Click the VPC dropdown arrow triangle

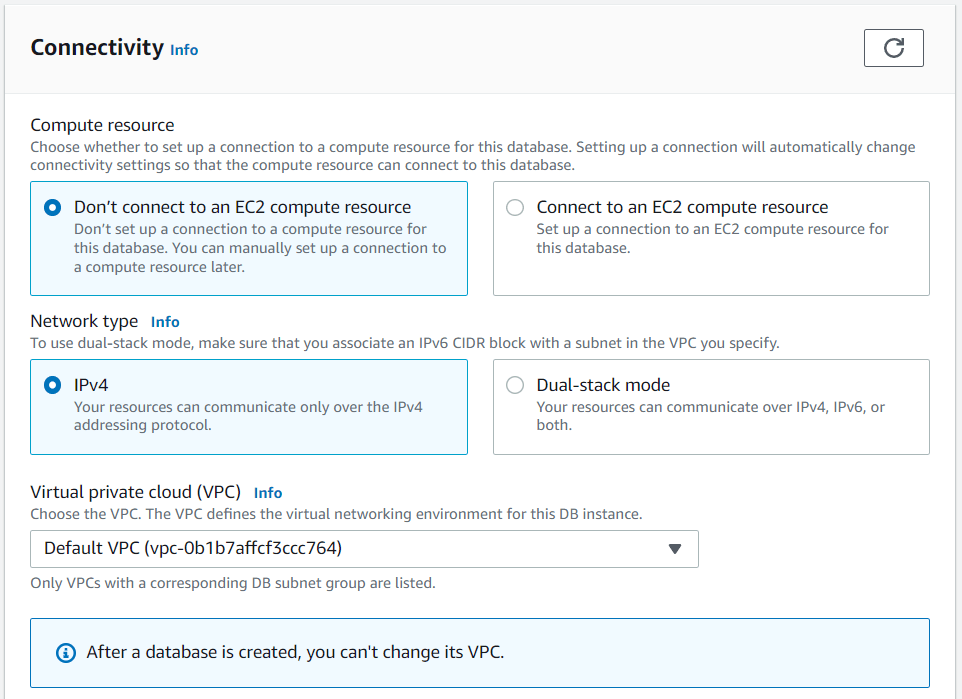[x=675, y=549]
